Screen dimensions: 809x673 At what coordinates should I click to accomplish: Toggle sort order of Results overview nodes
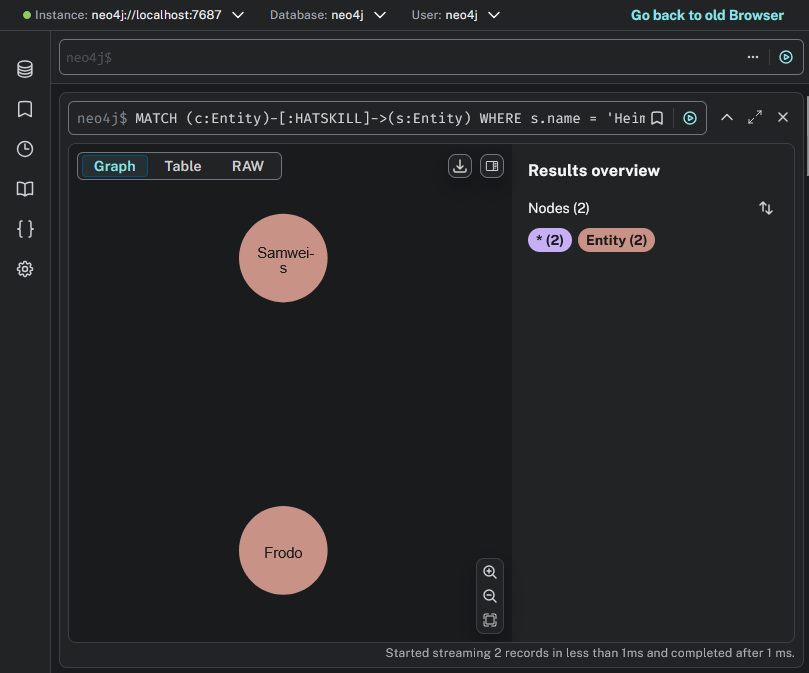(x=766, y=208)
